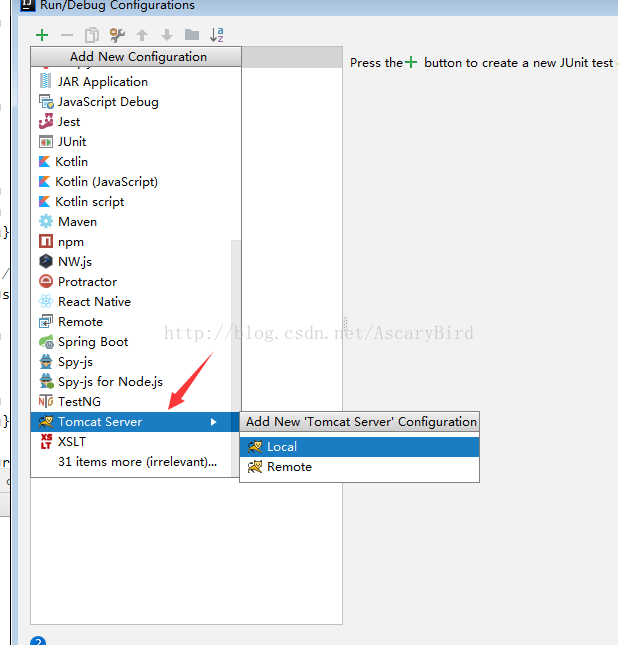Select Tomcat Server menu item
Screen dimensions: 618x645
point(135,422)
